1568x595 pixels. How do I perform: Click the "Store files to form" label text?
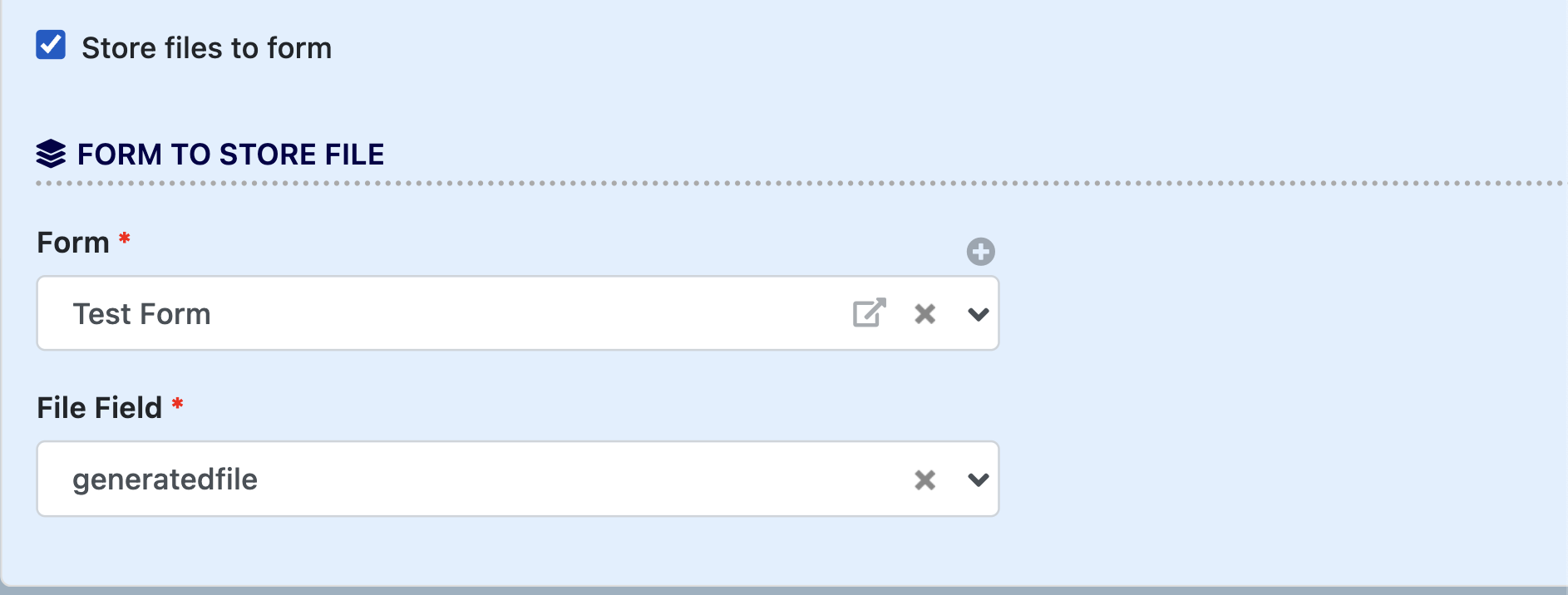(206, 48)
